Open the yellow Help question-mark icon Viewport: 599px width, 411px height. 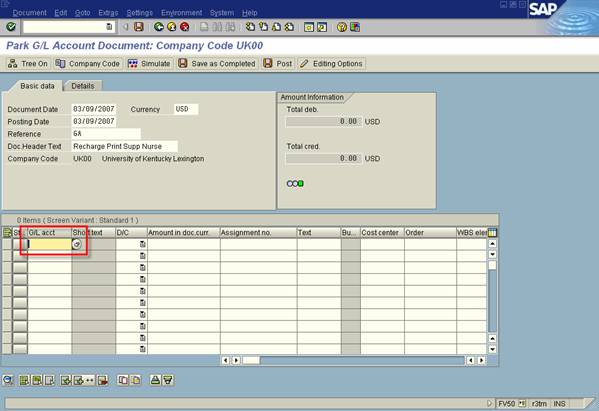tap(342, 27)
